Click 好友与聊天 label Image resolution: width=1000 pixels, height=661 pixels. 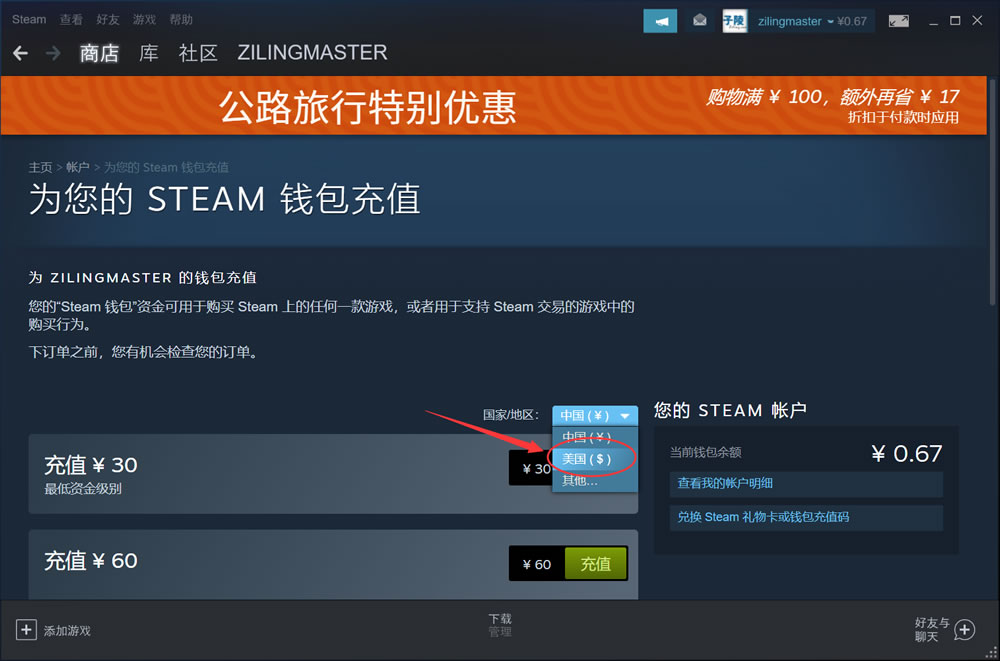point(932,630)
